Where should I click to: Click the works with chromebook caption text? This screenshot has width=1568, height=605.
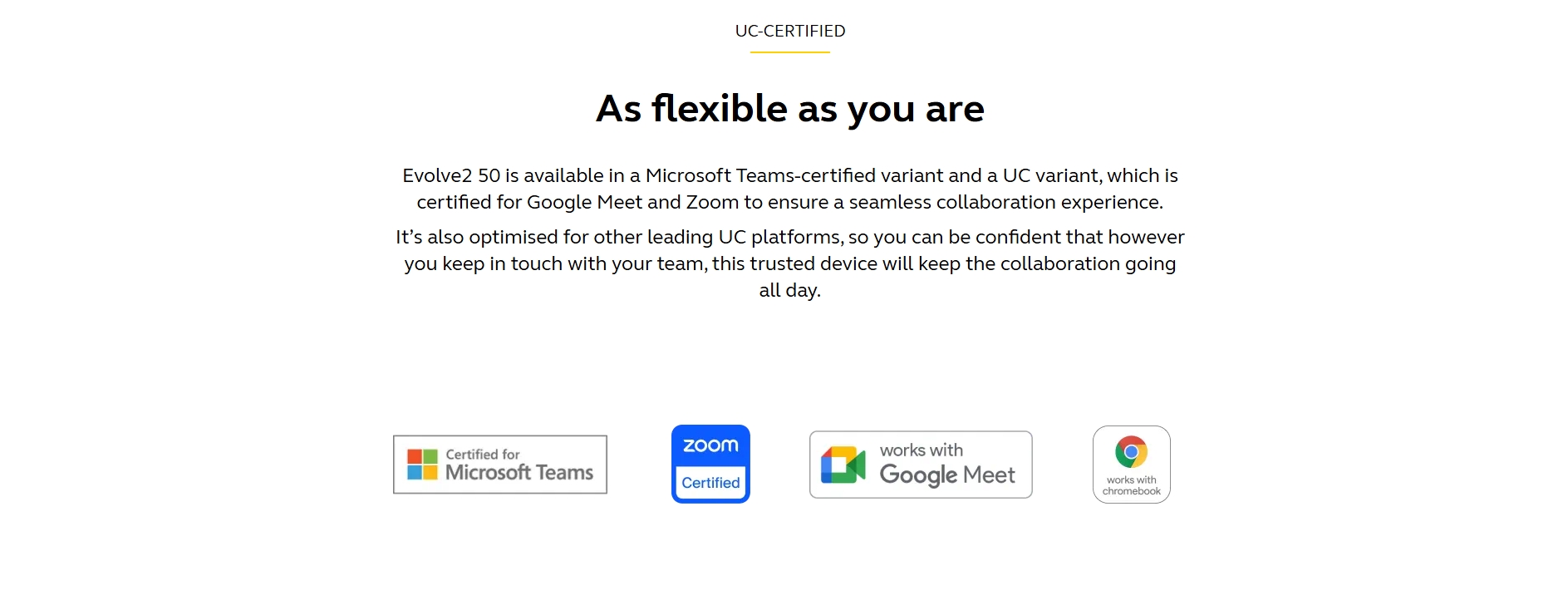[1131, 485]
